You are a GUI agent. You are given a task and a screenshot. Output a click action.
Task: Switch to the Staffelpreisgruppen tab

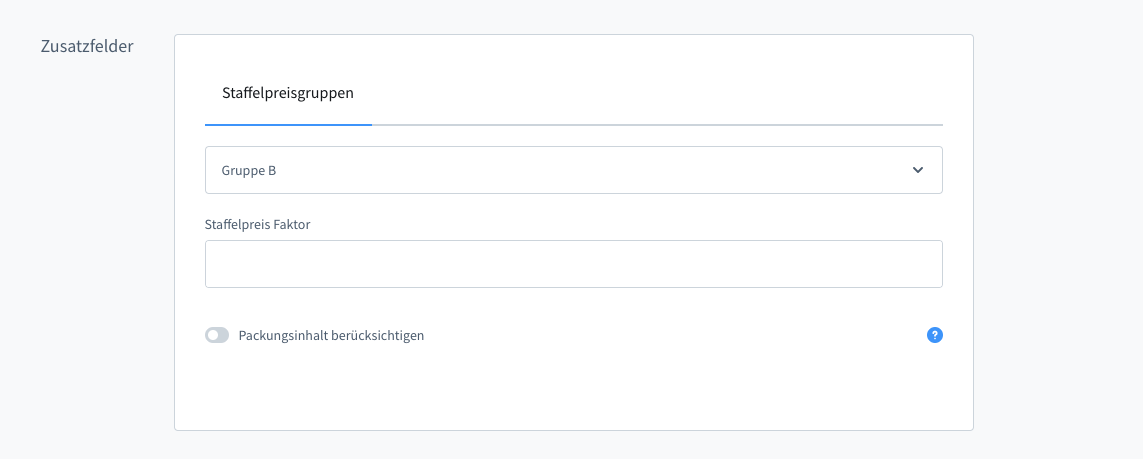coord(288,93)
